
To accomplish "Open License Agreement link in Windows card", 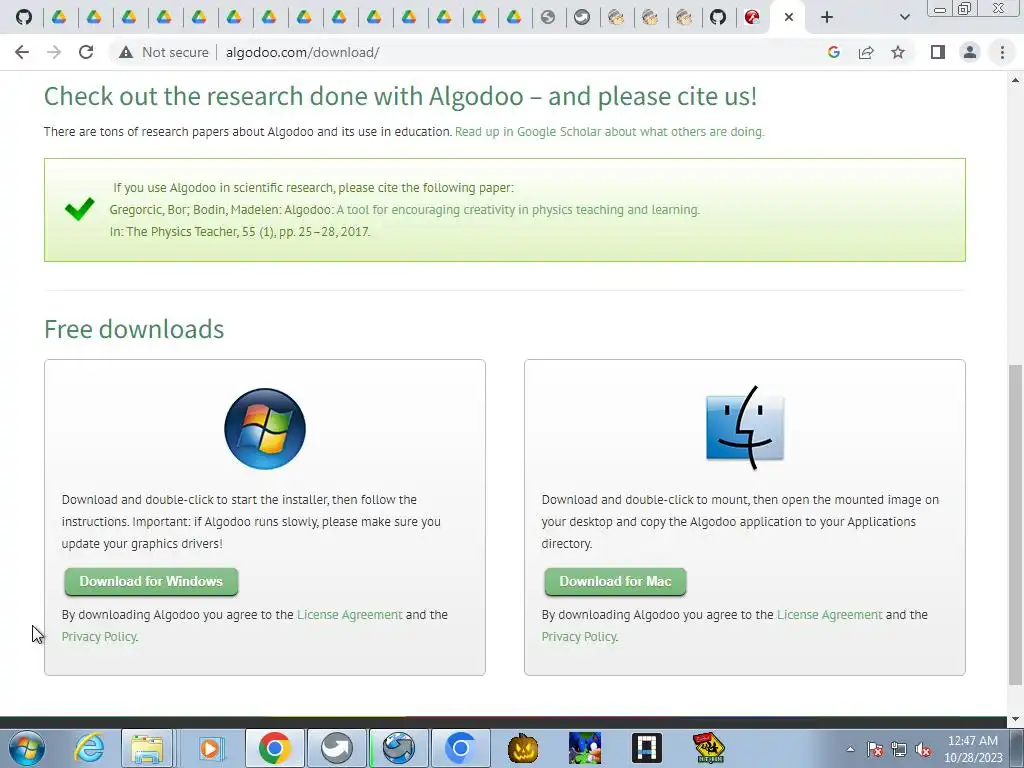I will pyautogui.click(x=349, y=615).
